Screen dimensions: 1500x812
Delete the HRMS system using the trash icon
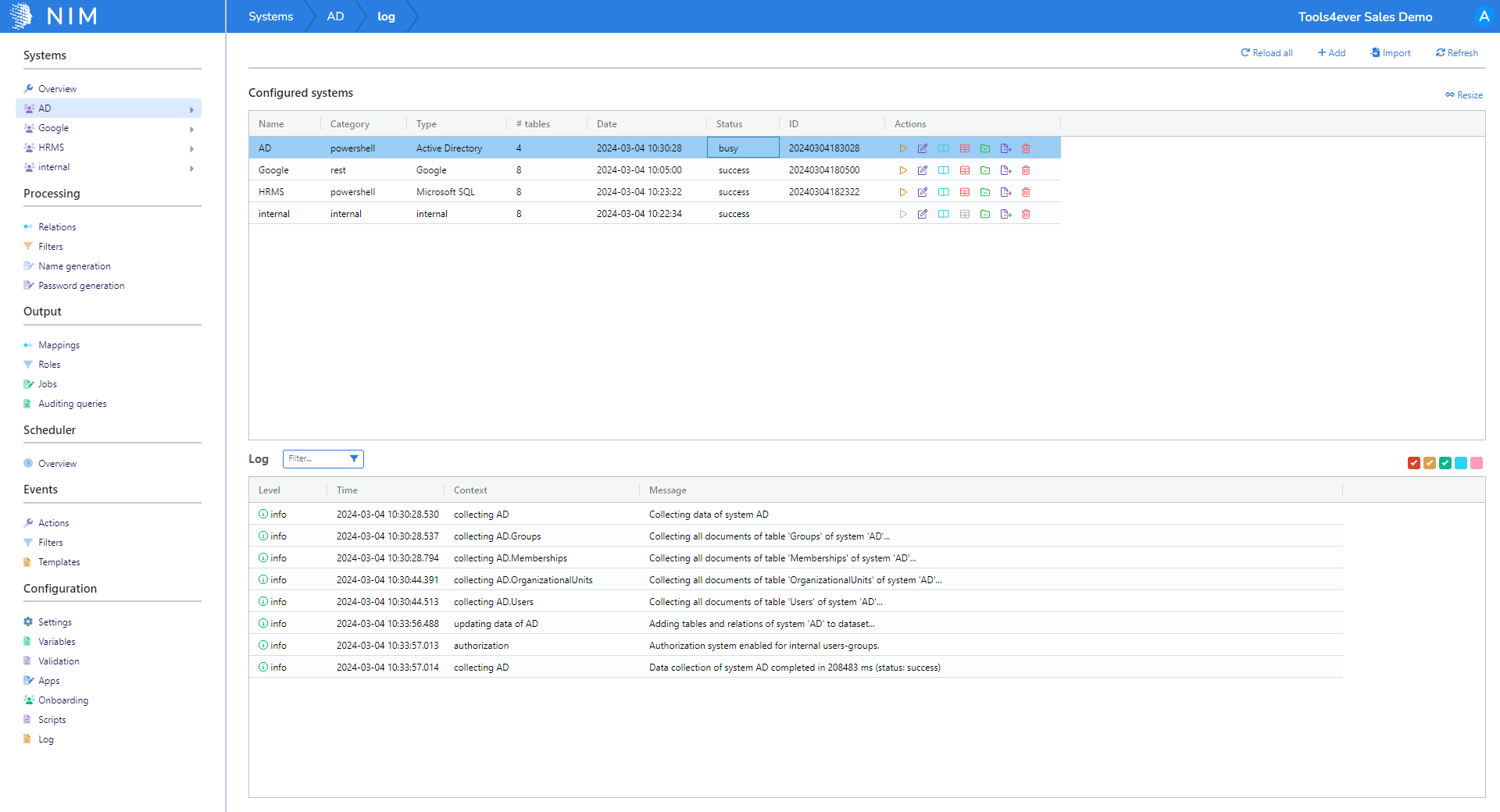point(1026,191)
